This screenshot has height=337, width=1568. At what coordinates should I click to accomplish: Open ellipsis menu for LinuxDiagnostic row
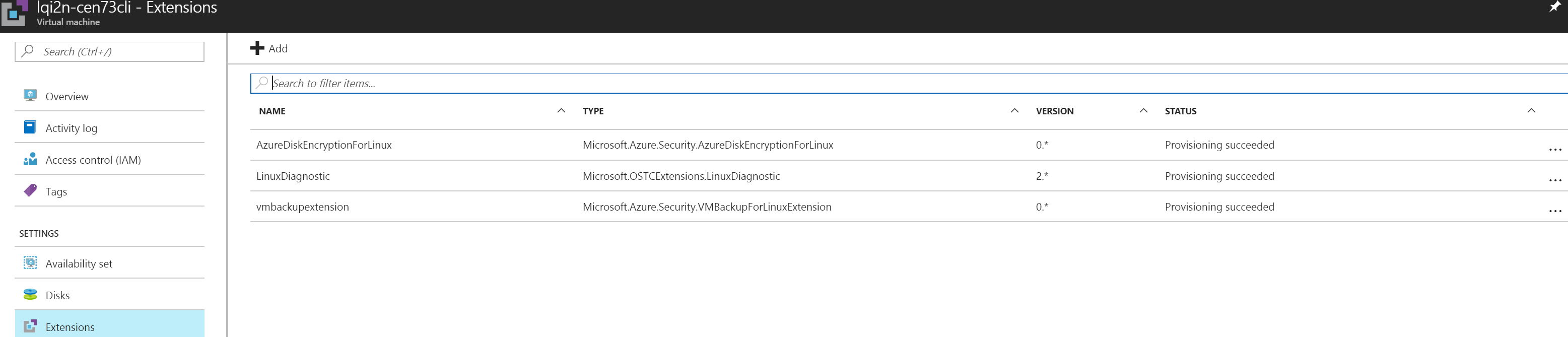pos(1554,180)
